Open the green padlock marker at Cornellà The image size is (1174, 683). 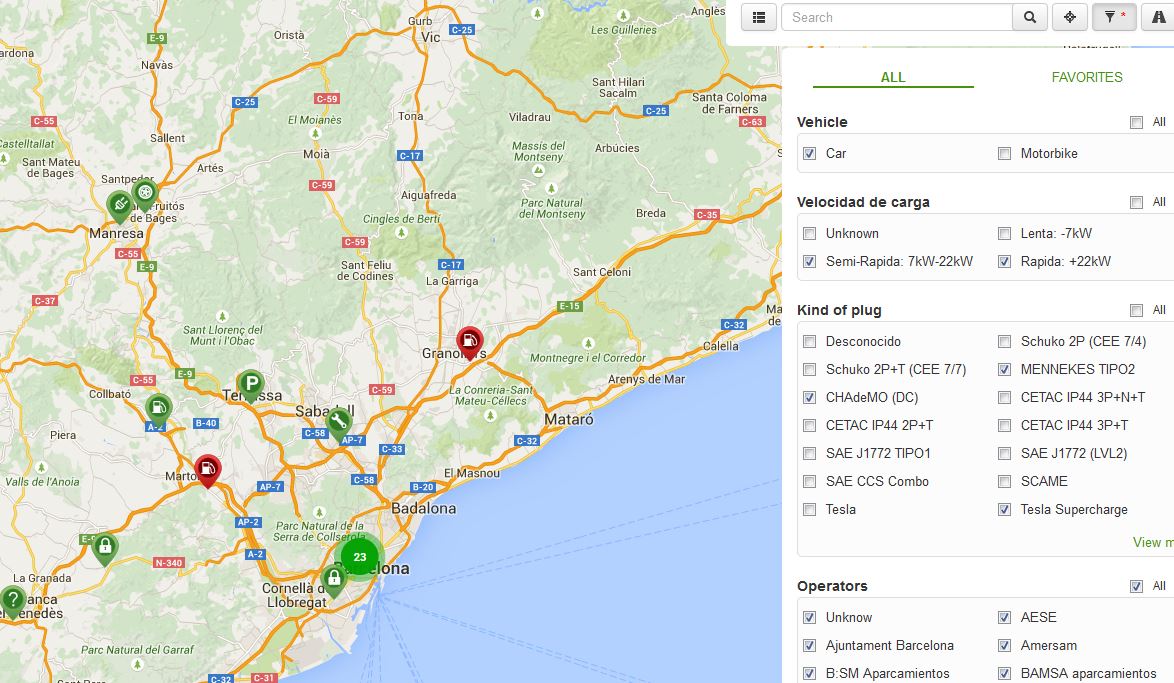(x=334, y=580)
